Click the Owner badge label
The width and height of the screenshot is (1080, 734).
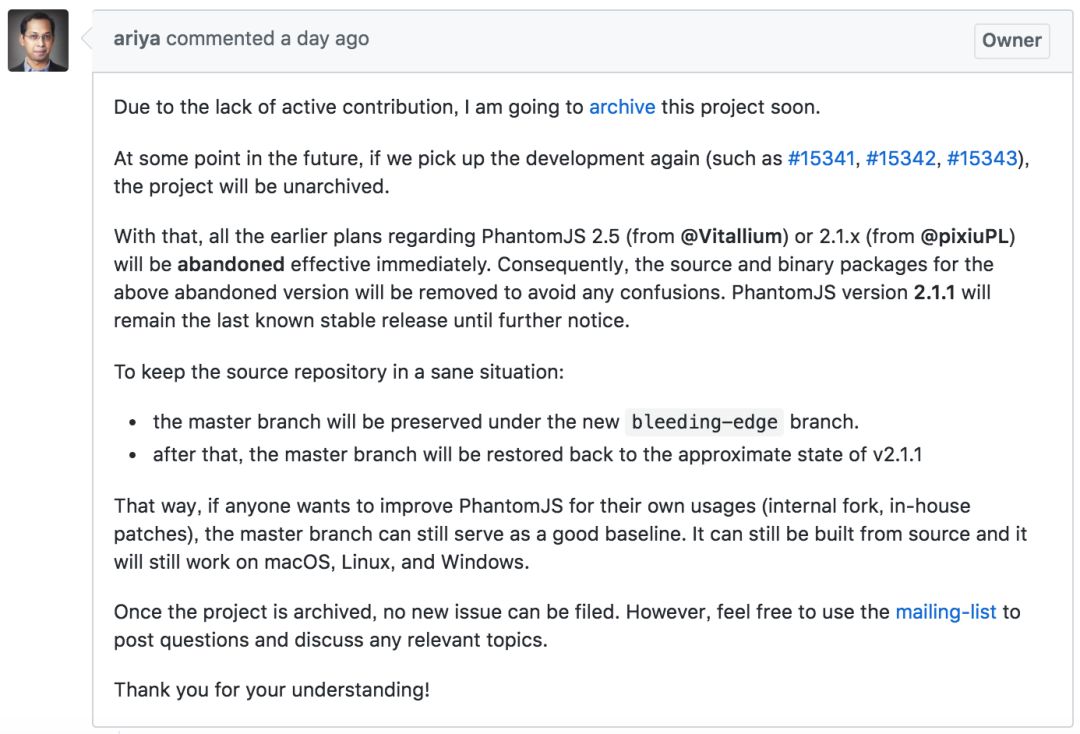[1011, 41]
